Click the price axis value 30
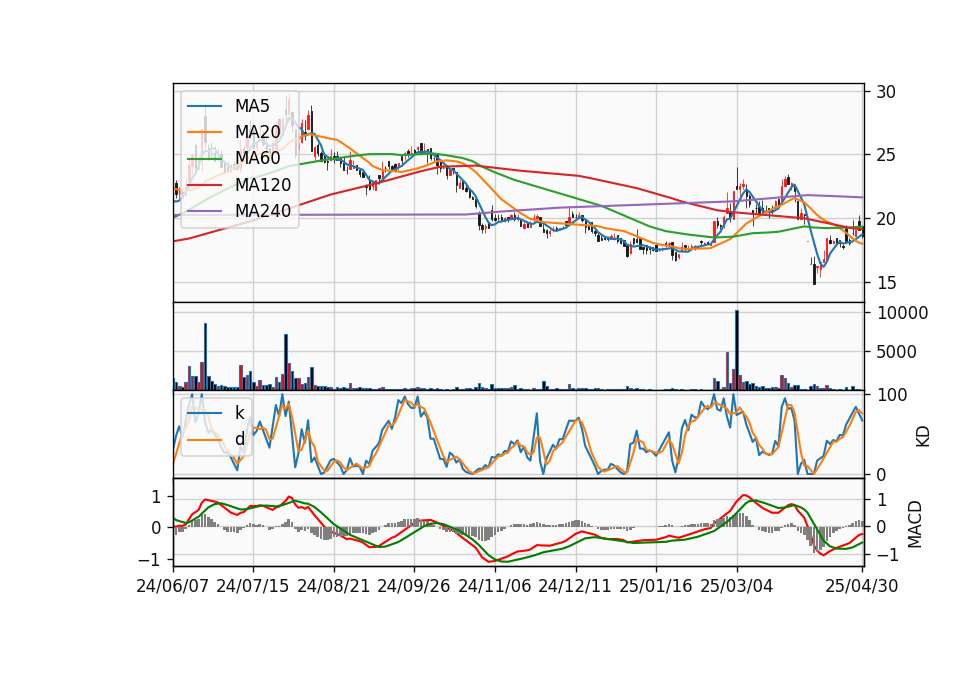Image resolution: width=960 pixels, height=690 pixels. point(886,92)
